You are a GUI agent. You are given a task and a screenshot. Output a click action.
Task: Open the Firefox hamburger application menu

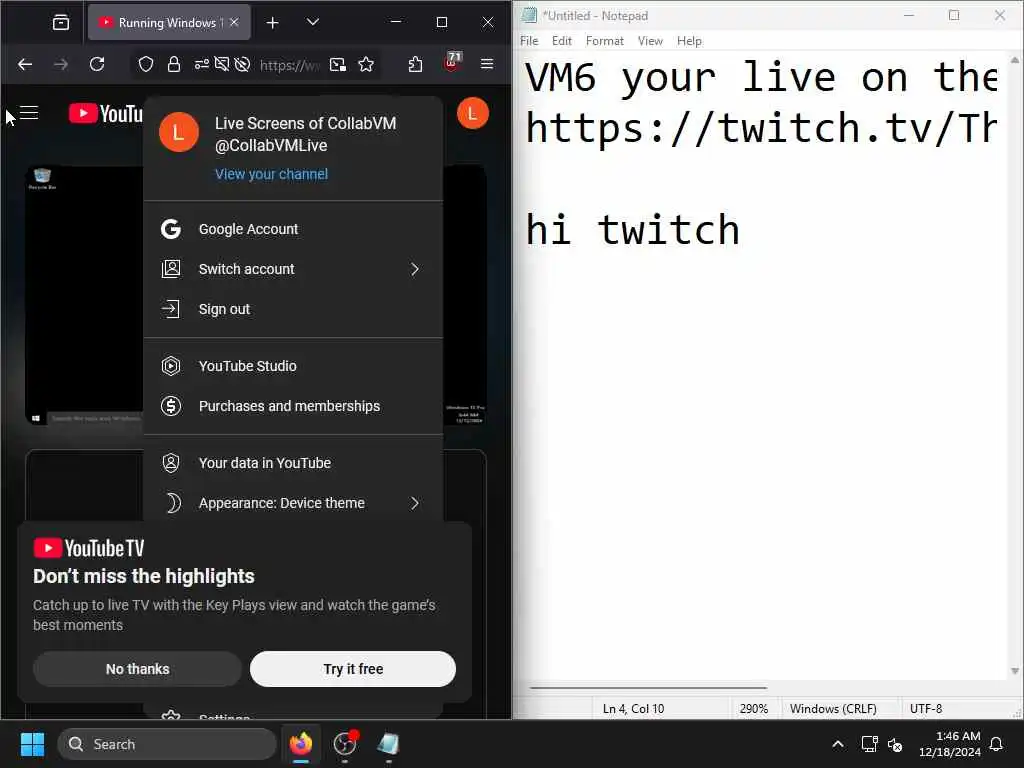click(x=487, y=64)
